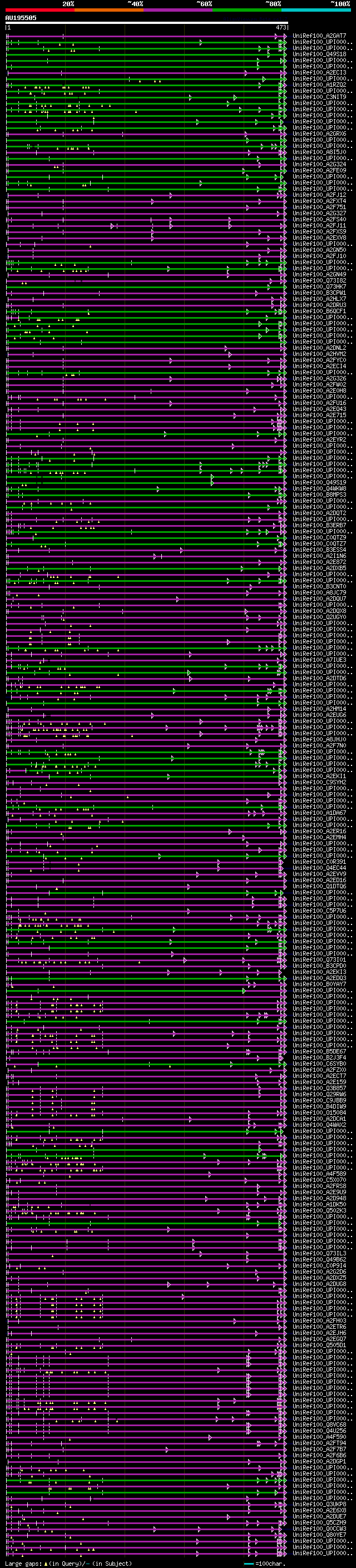The image size is (356, 1568).
Task: Select the UniRef100_A2ED16 label
Action: coord(319,879)
